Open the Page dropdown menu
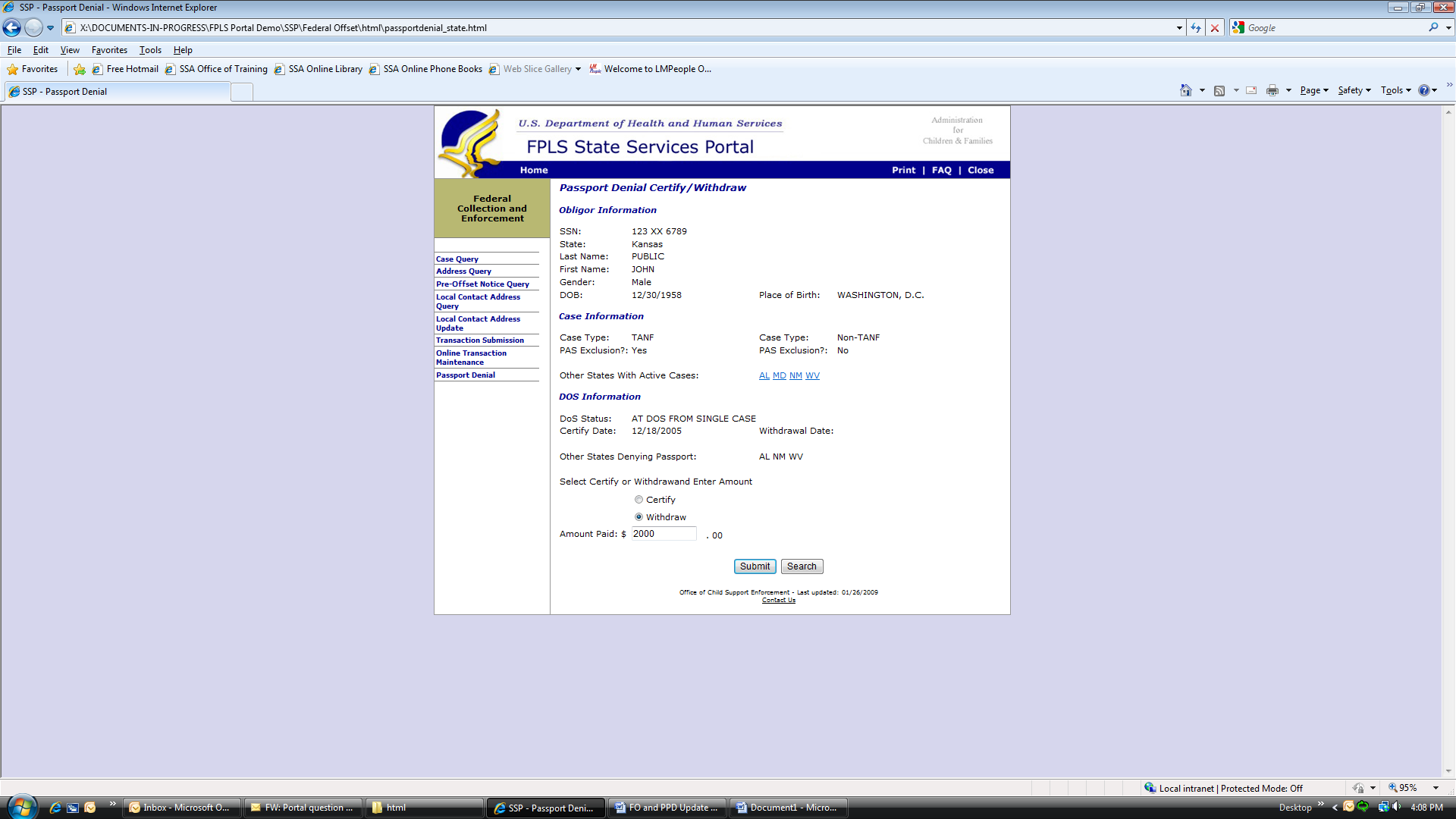The image size is (1456, 819). (x=1314, y=90)
